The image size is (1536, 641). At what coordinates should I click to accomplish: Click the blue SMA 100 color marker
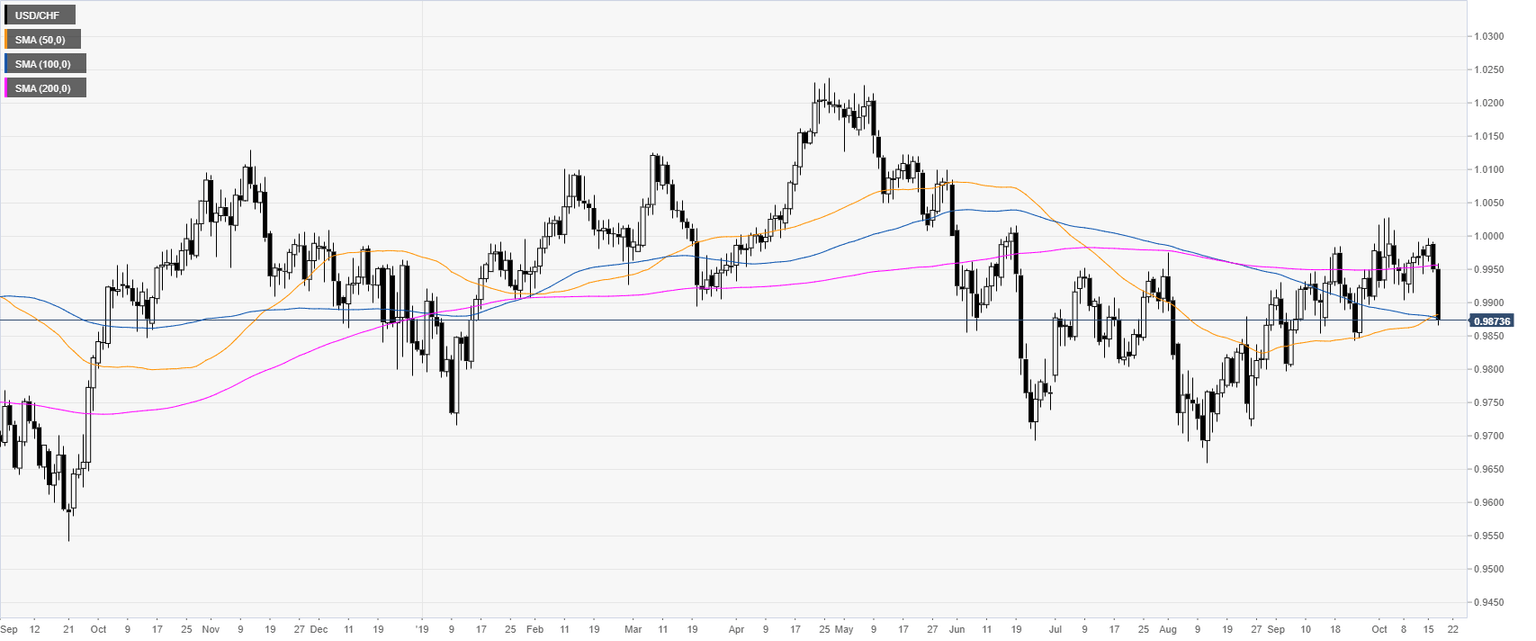tap(6, 63)
